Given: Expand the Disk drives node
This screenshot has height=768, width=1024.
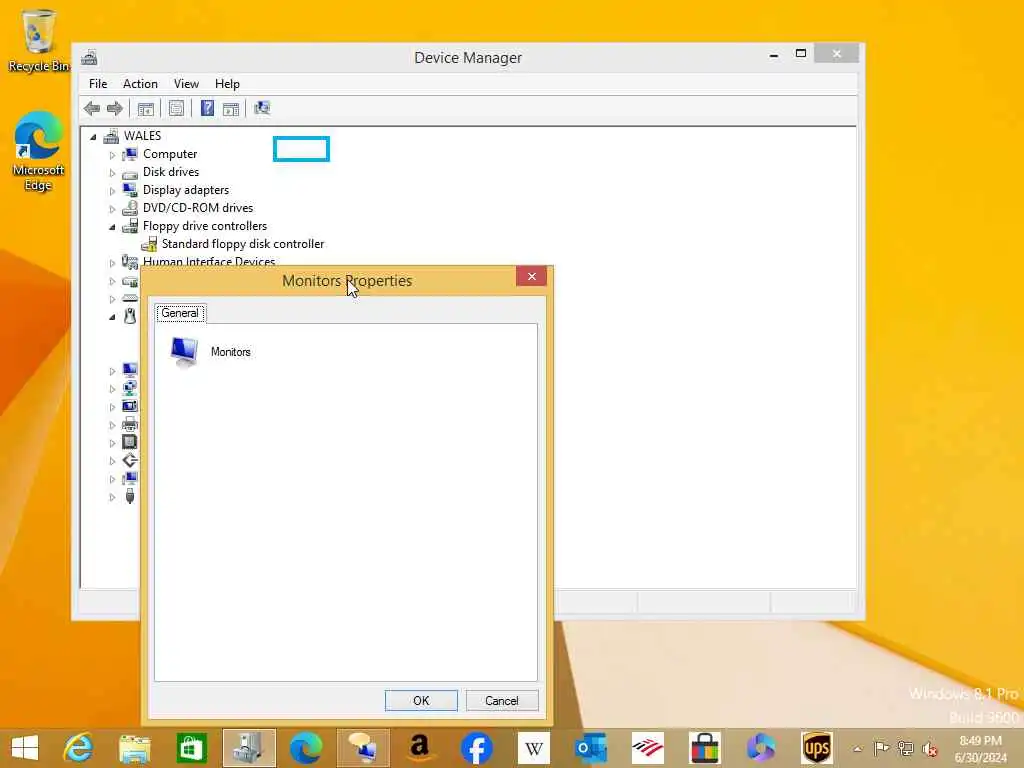Looking at the screenshot, I should [112, 173].
